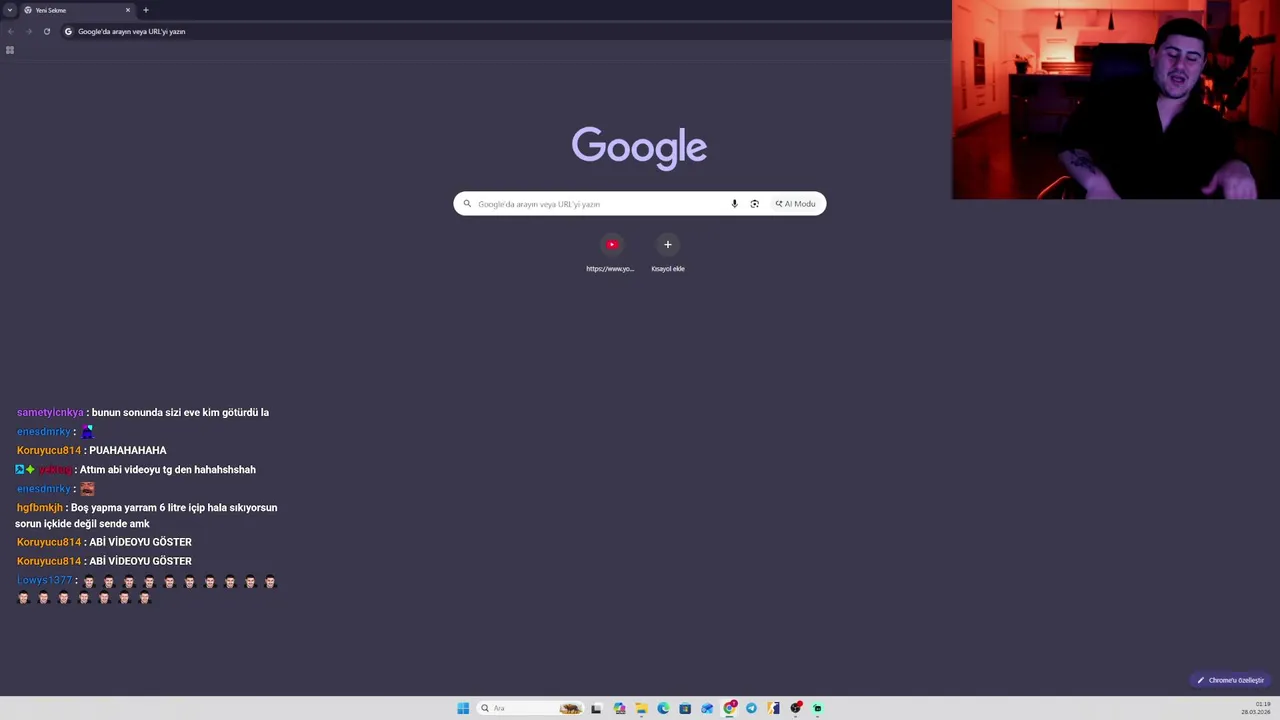
Task: Open a new tab with plus button
Action: (x=146, y=10)
